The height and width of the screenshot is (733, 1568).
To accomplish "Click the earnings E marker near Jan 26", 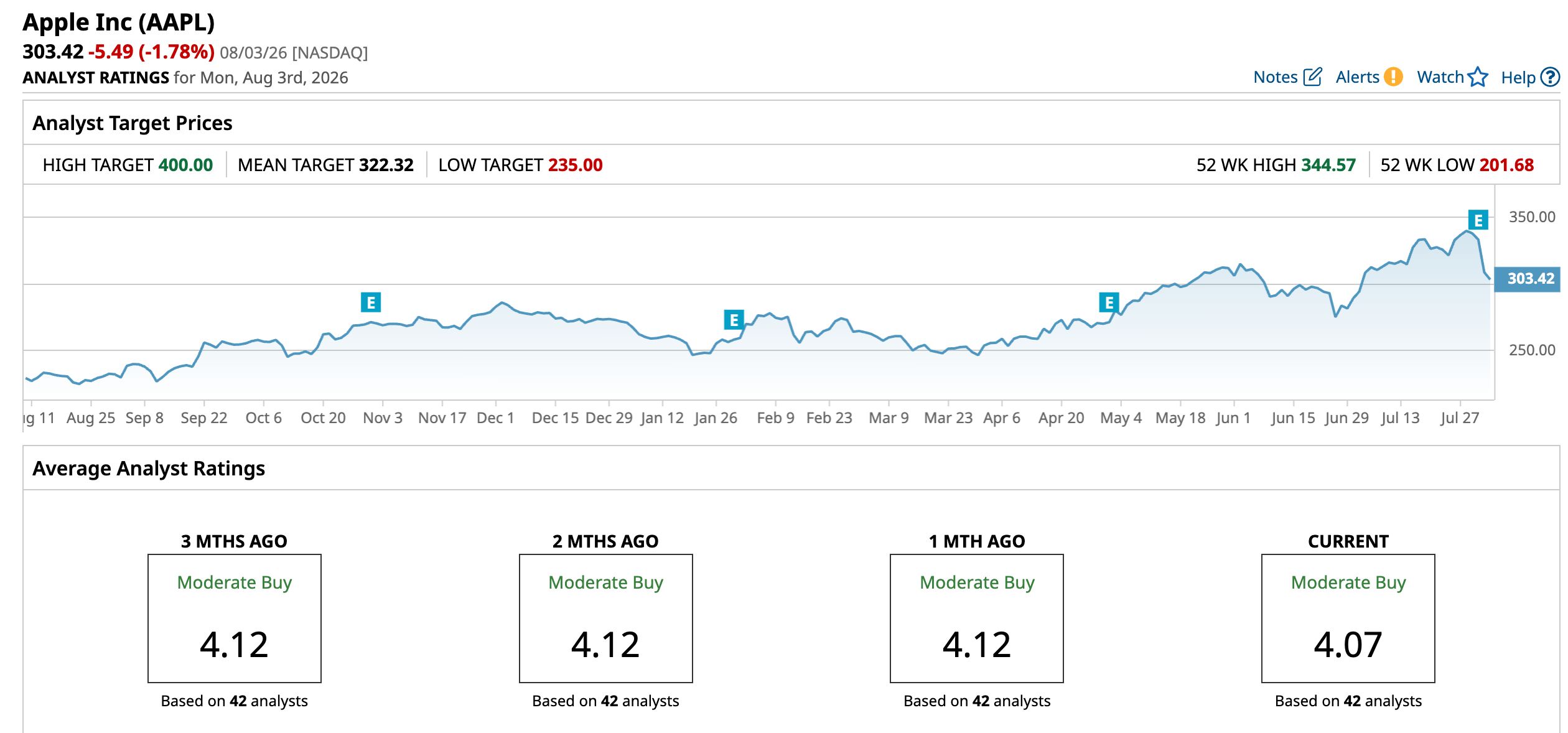I will (x=734, y=320).
